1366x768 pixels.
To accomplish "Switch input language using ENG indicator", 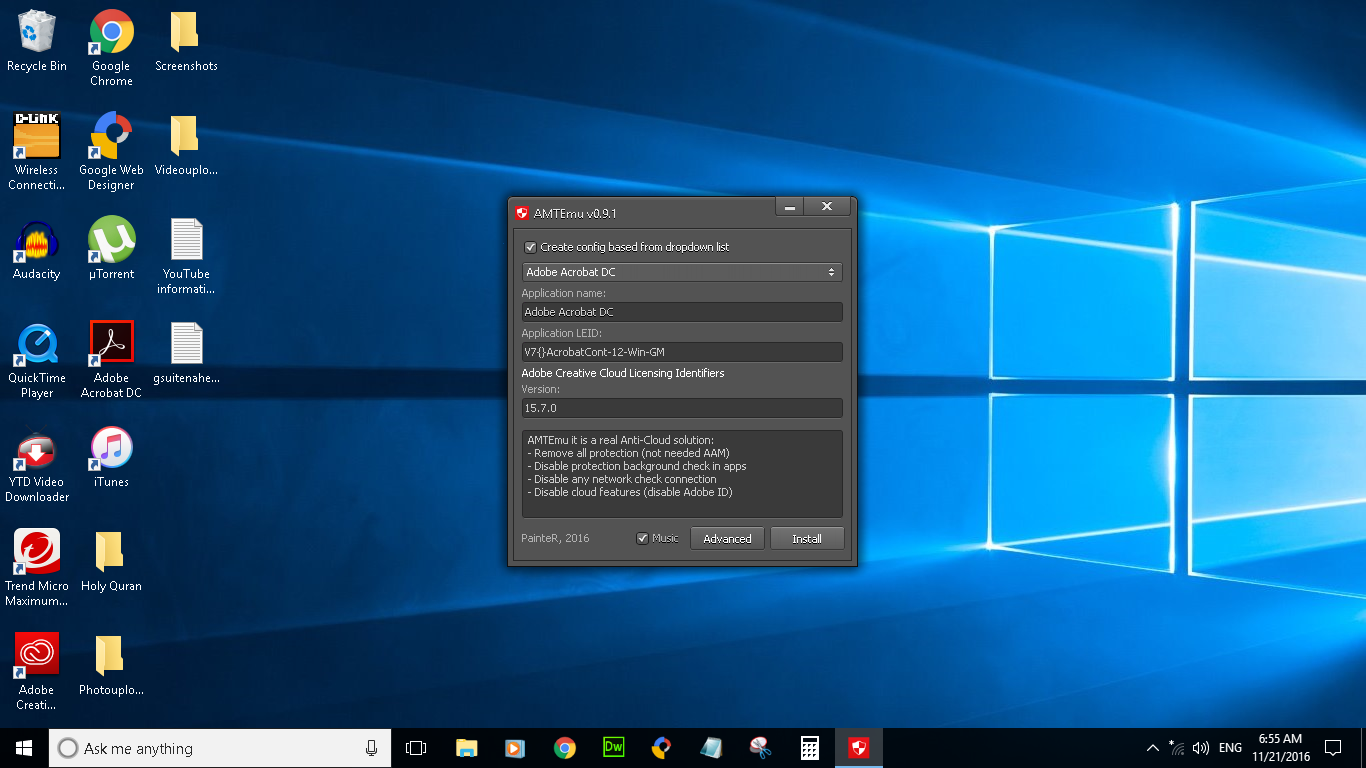I will point(1231,748).
